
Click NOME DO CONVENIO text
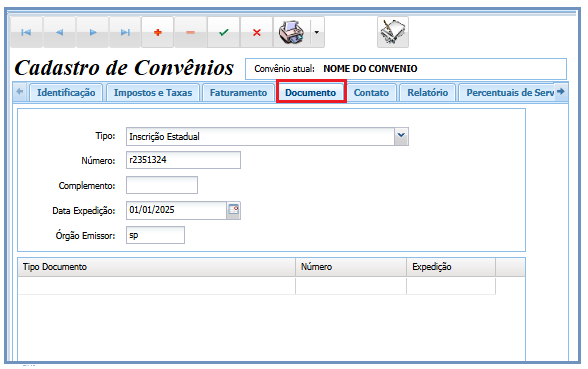[370, 69]
